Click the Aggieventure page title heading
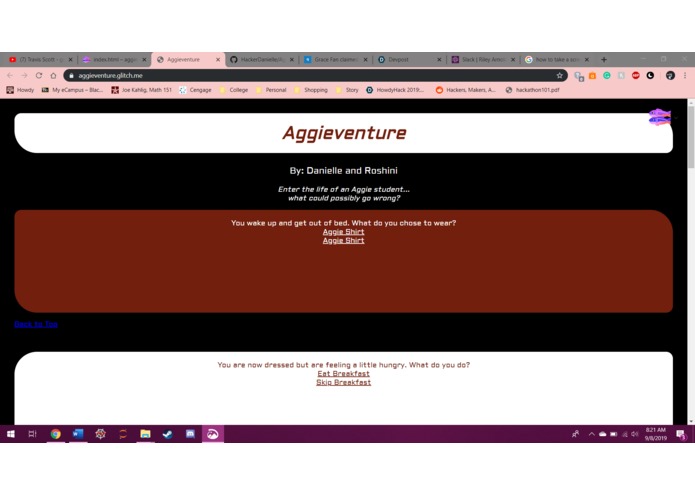695x494 pixels. [344, 133]
